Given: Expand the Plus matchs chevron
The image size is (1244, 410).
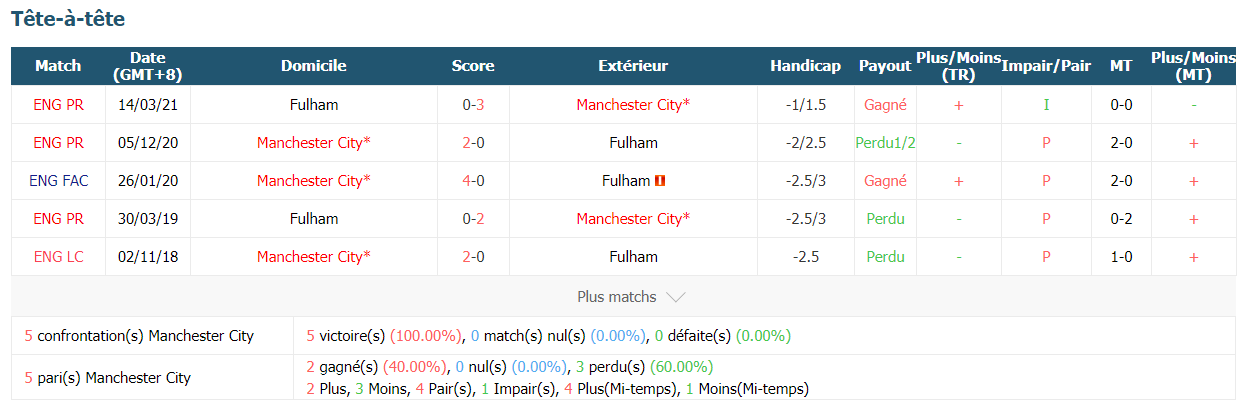Looking at the screenshot, I should pos(675,297).
